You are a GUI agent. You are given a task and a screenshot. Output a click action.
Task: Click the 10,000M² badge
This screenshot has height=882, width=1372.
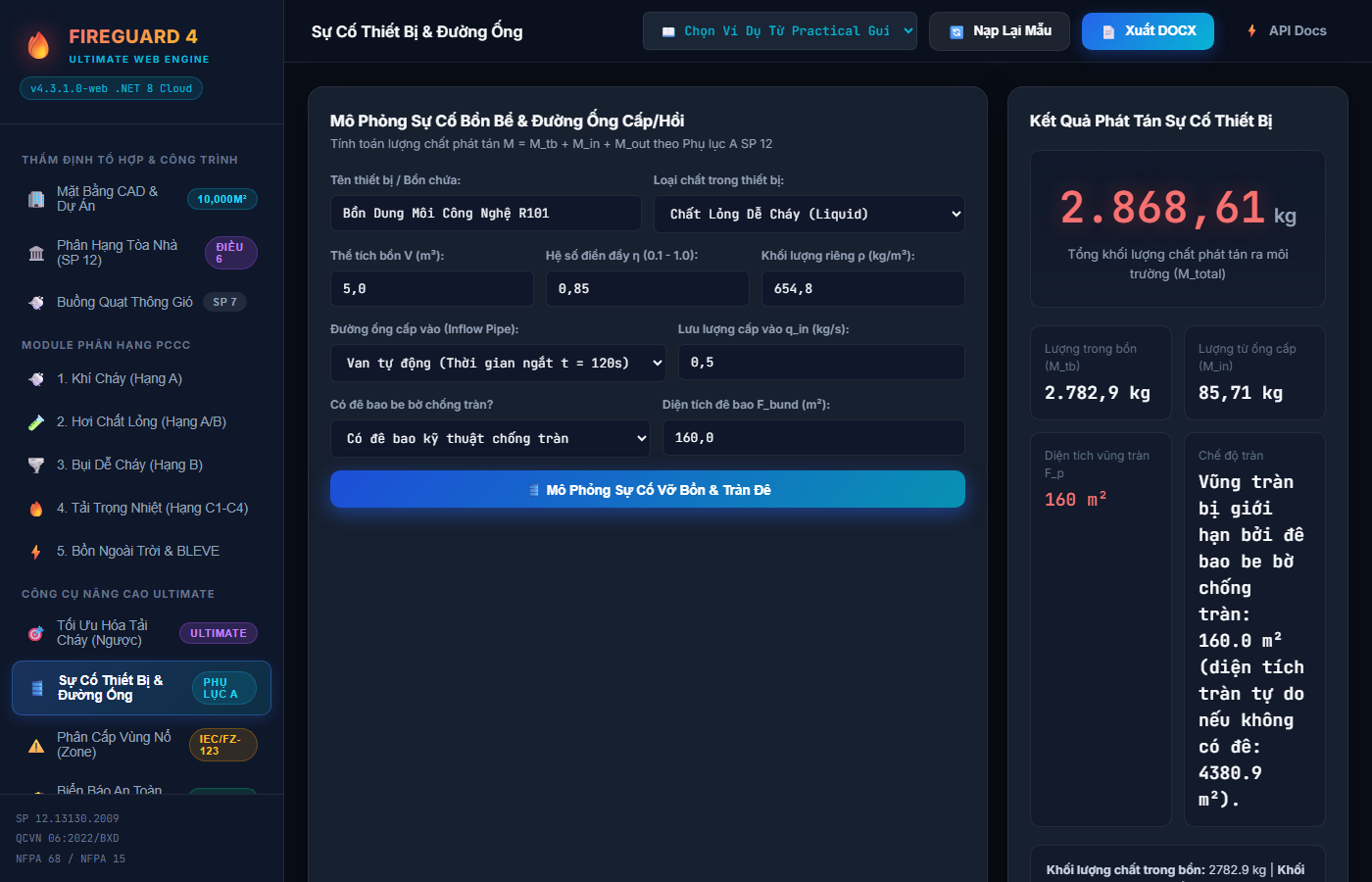(x=222, y=199)
